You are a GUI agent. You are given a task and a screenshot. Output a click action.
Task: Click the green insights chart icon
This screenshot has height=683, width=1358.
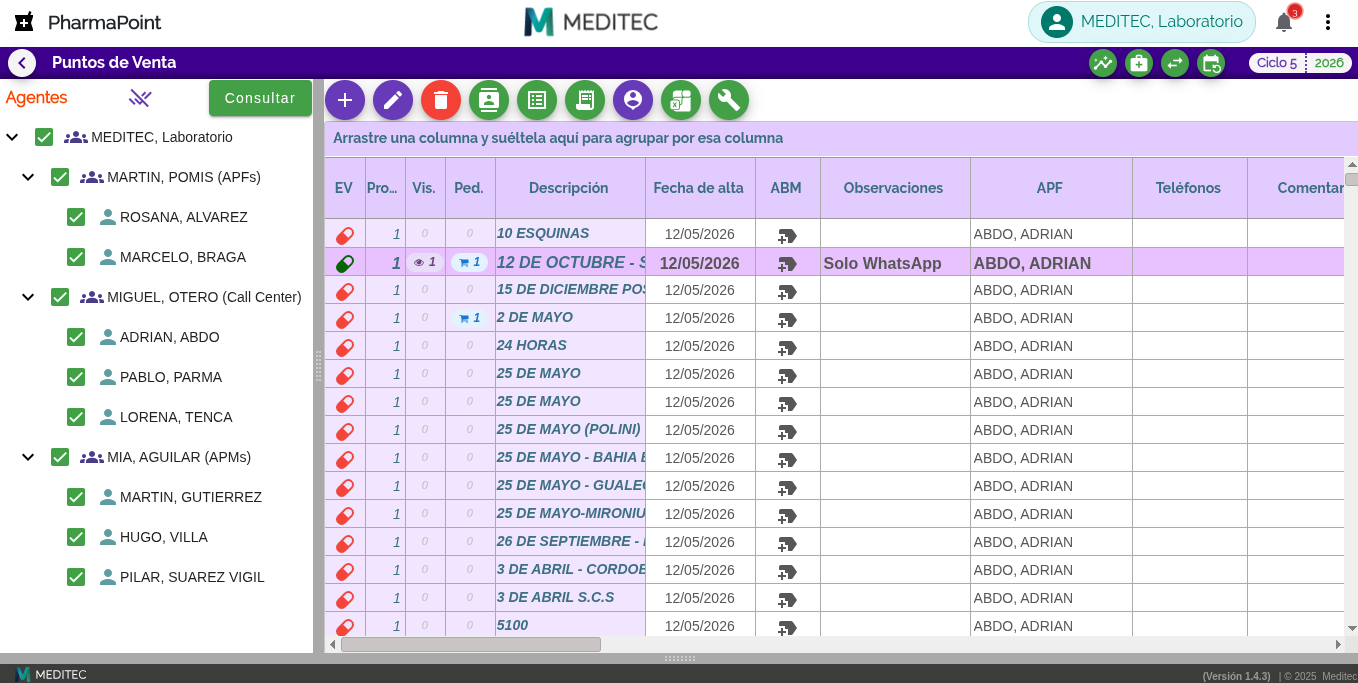pyautogui.click(x=1103, y=63)
